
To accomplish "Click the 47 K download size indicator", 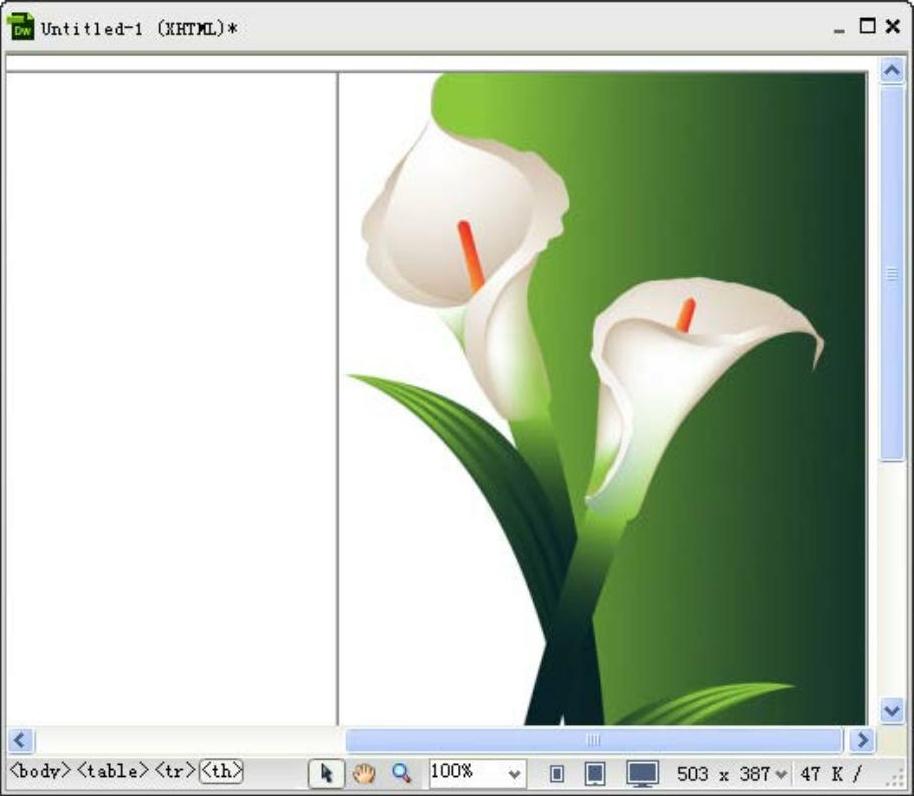I will pyautogui.click(x=830, y=774).
